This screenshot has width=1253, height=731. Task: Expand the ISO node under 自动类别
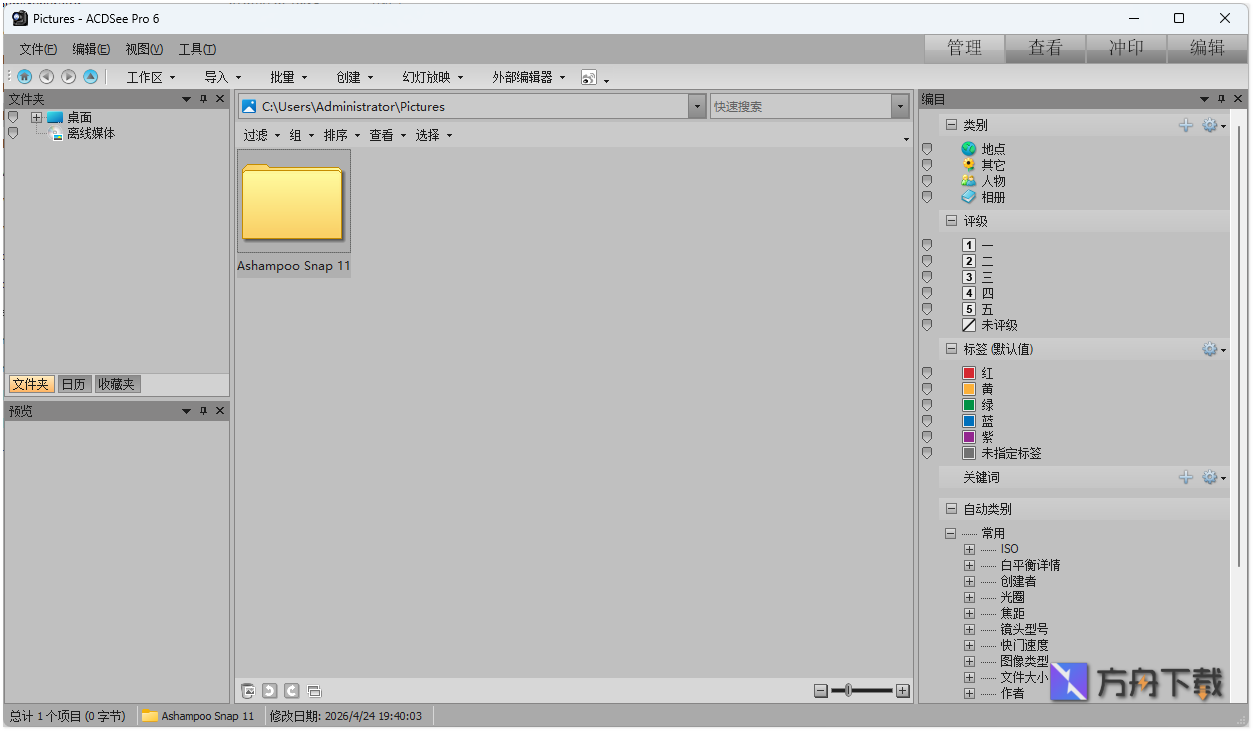(968, 548)
